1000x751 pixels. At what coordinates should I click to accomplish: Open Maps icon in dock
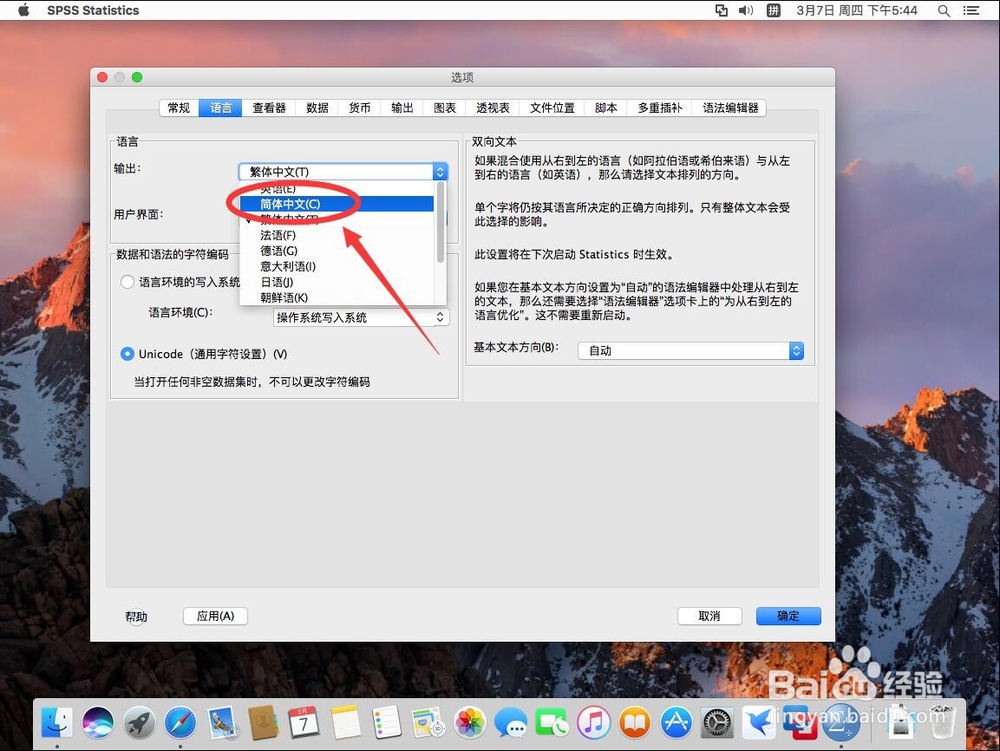[428, 722]
